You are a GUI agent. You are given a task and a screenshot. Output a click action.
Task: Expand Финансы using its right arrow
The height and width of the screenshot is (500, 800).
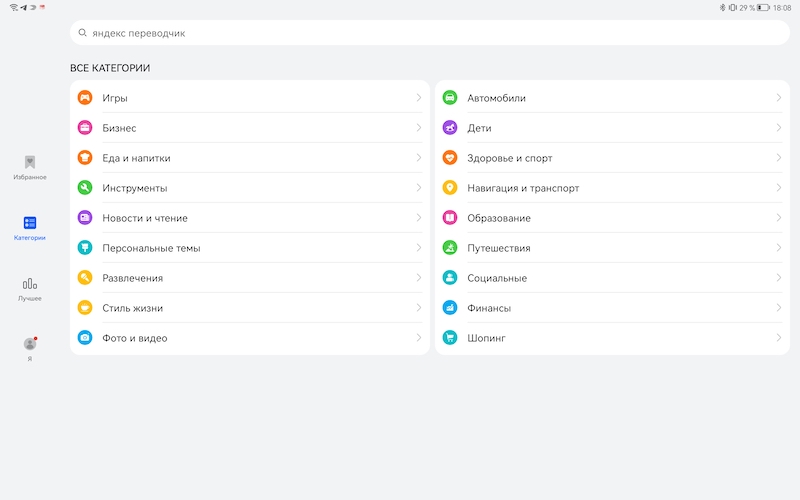pos(779,308)
